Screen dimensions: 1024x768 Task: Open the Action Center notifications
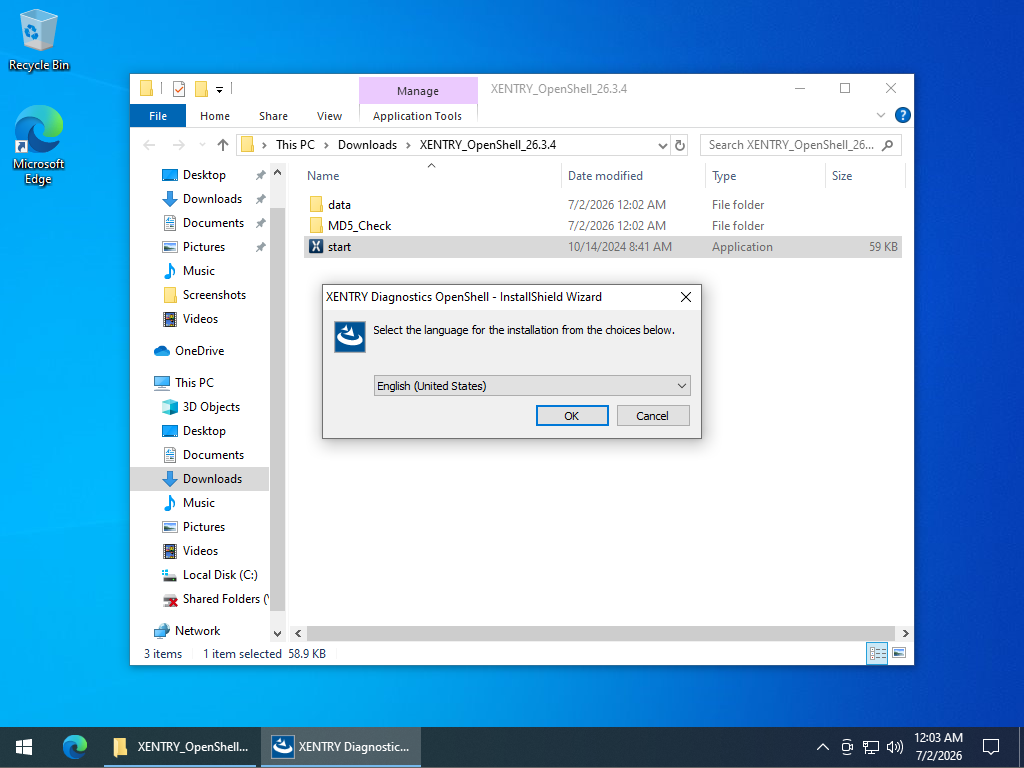click(x=991, y=747)
